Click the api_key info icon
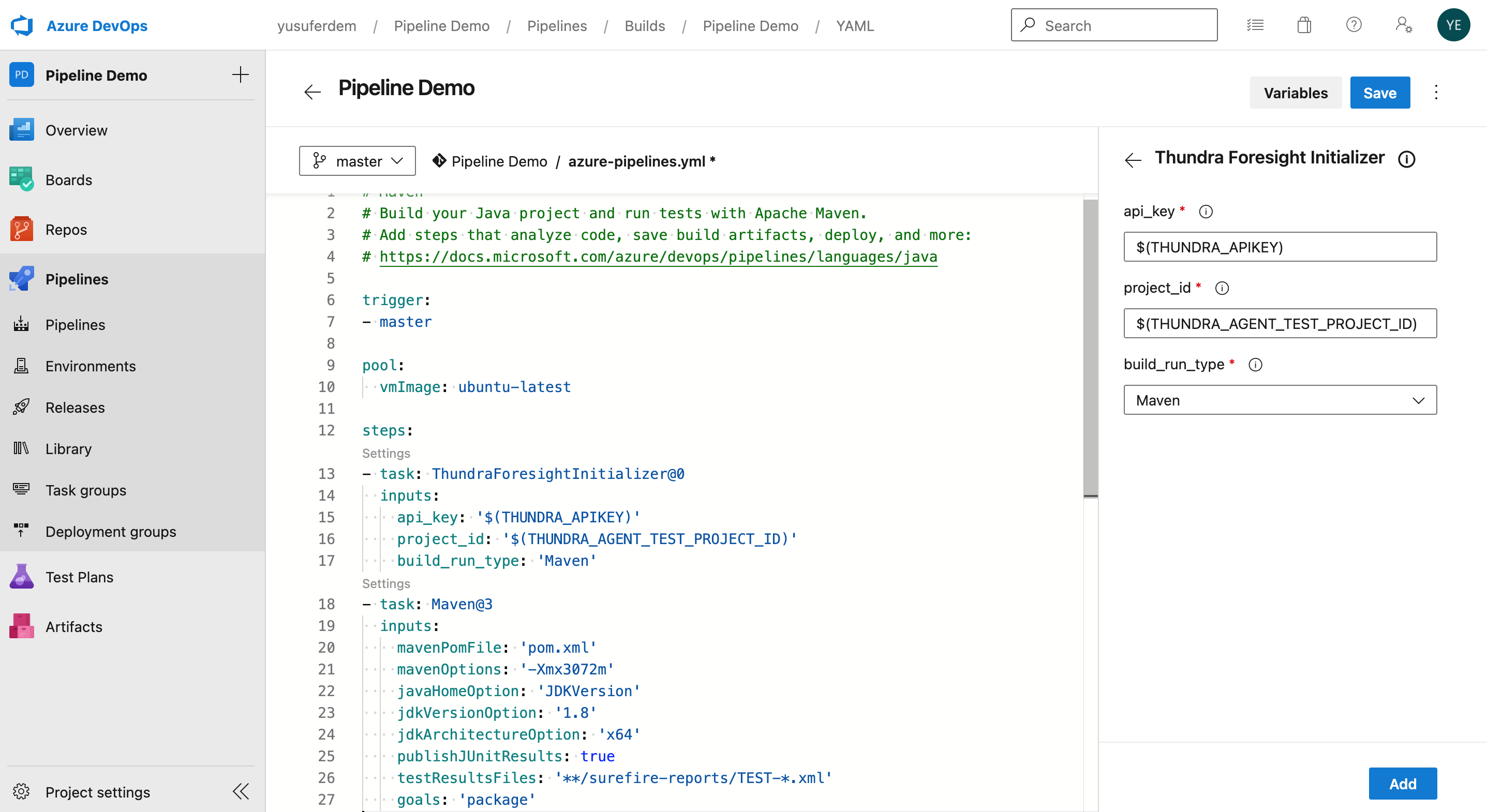This screenshot has width=1487, height=812. [1206, 212]
